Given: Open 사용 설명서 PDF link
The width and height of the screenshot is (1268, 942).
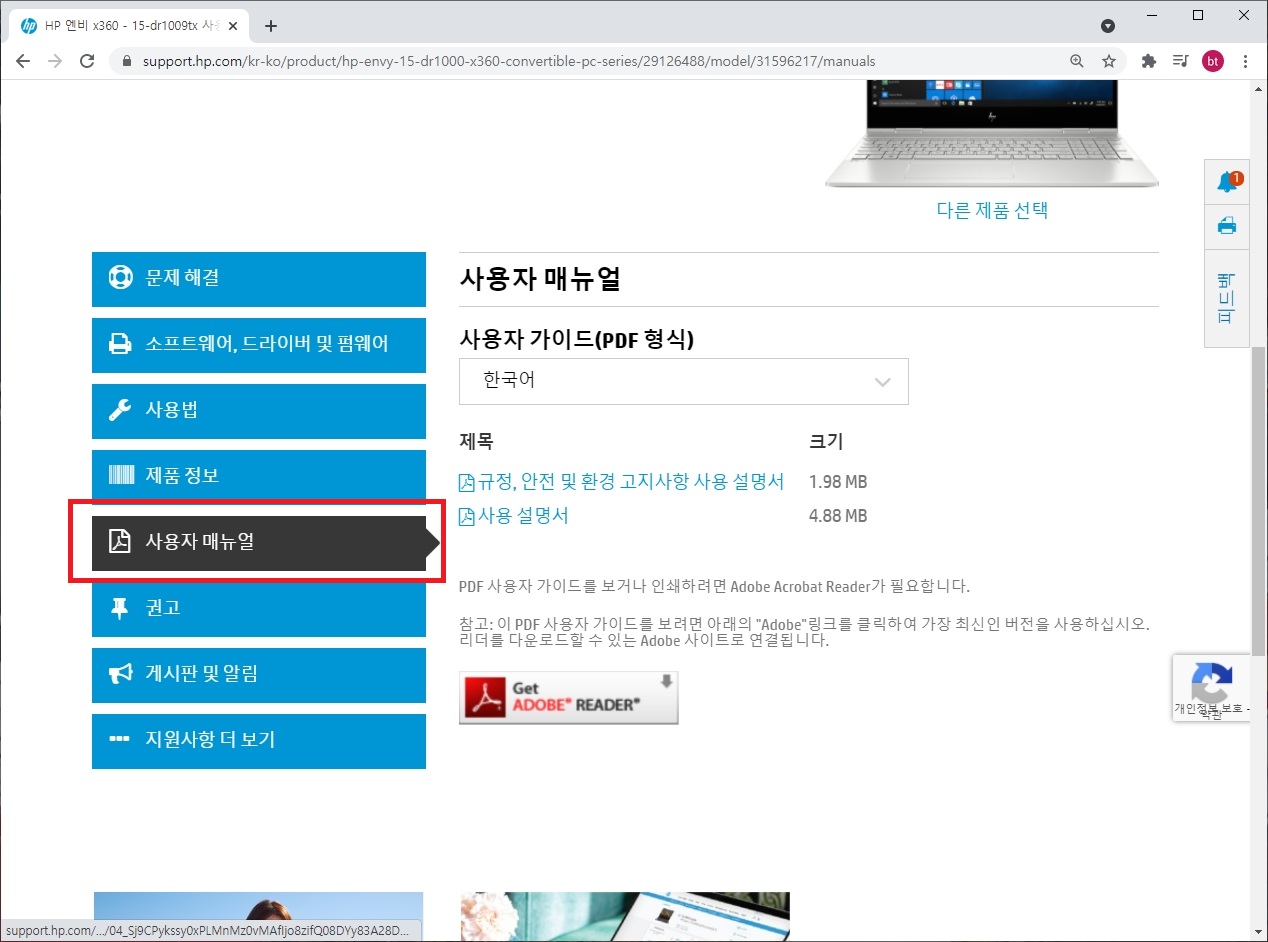Looking at the screenshot, I should point(514,516).
